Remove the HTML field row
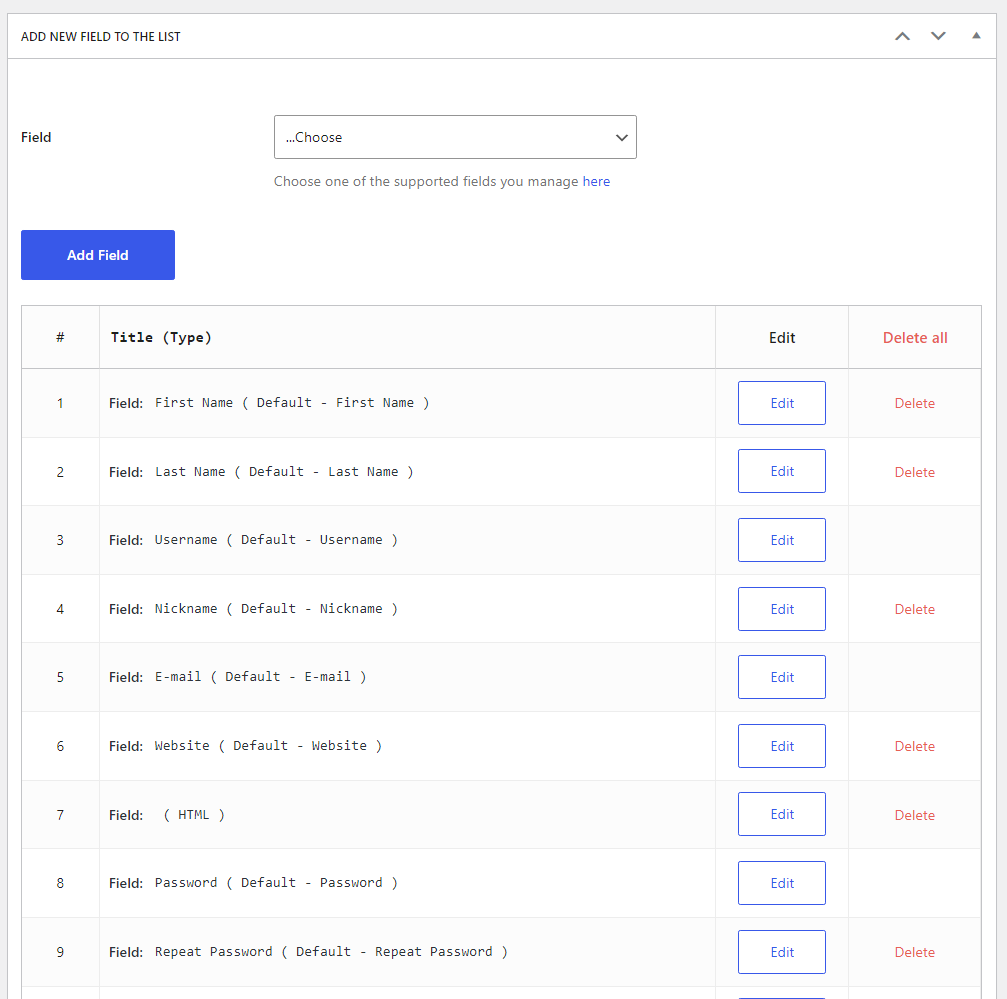The image size is (1007, 999). [x=914, y=815]
